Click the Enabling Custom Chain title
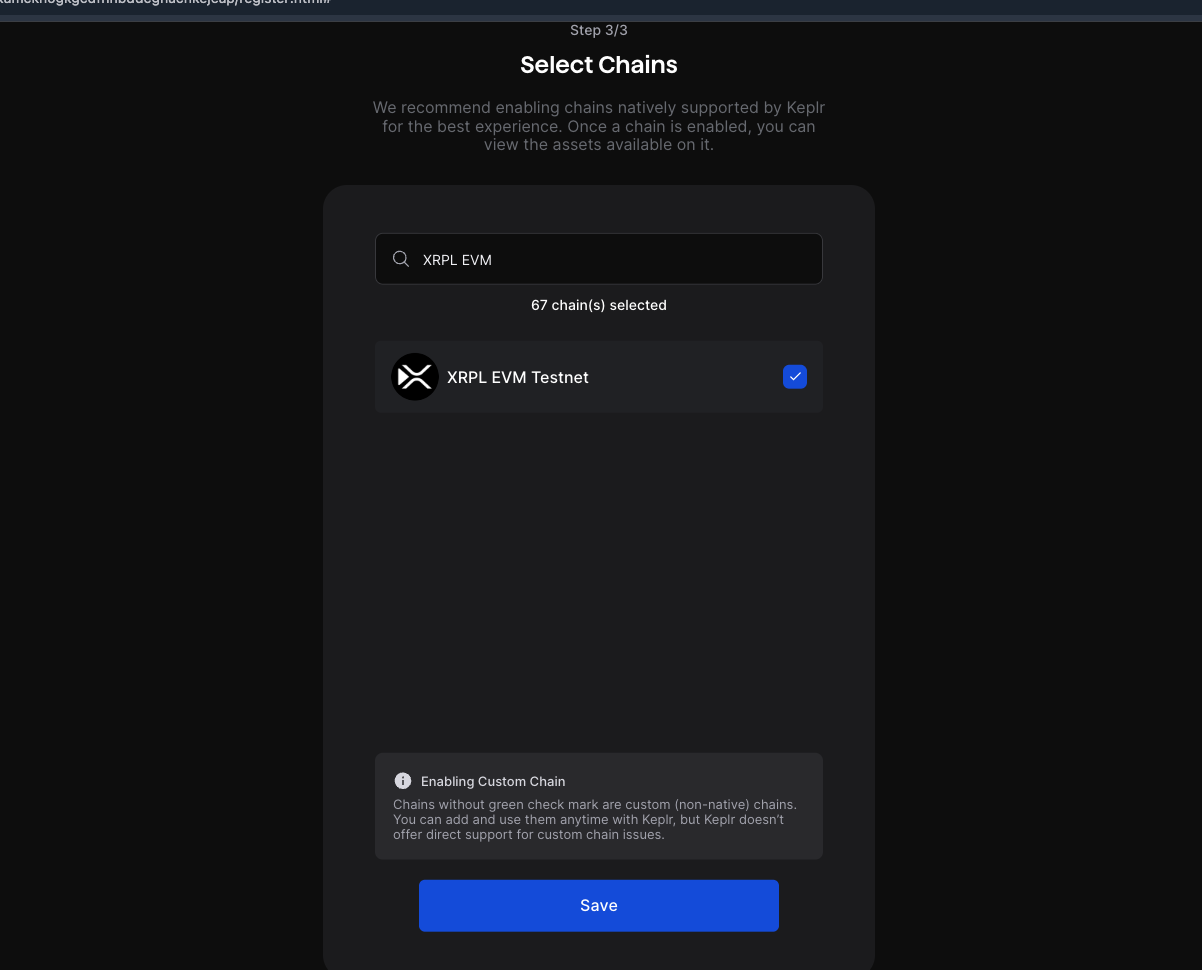 [x=493, y=781]
